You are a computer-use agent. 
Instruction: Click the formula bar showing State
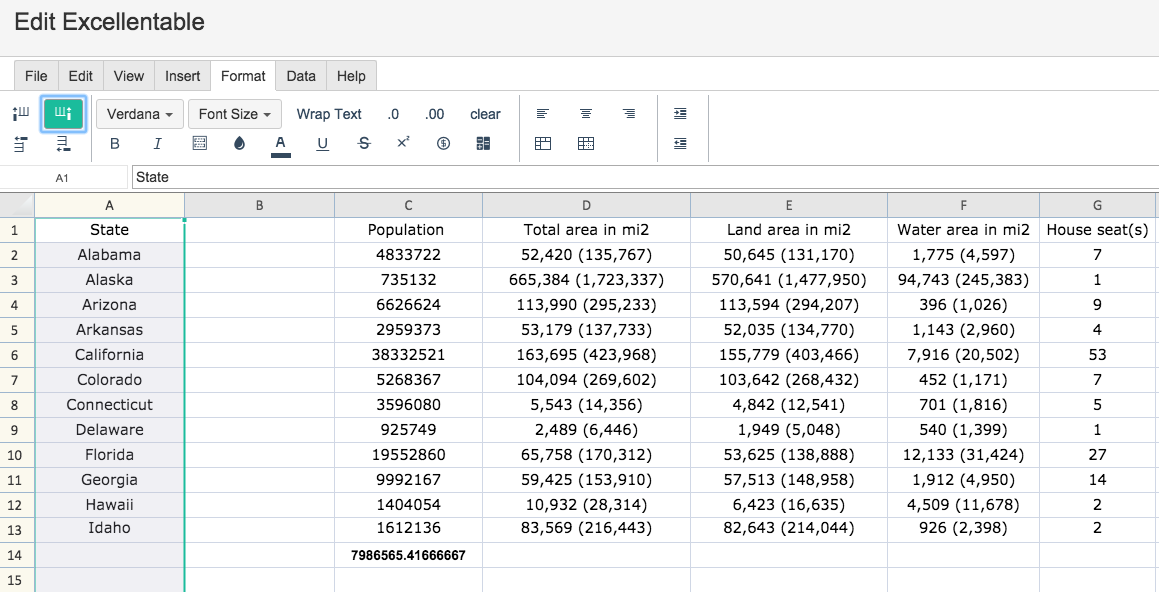click(645, 177)
